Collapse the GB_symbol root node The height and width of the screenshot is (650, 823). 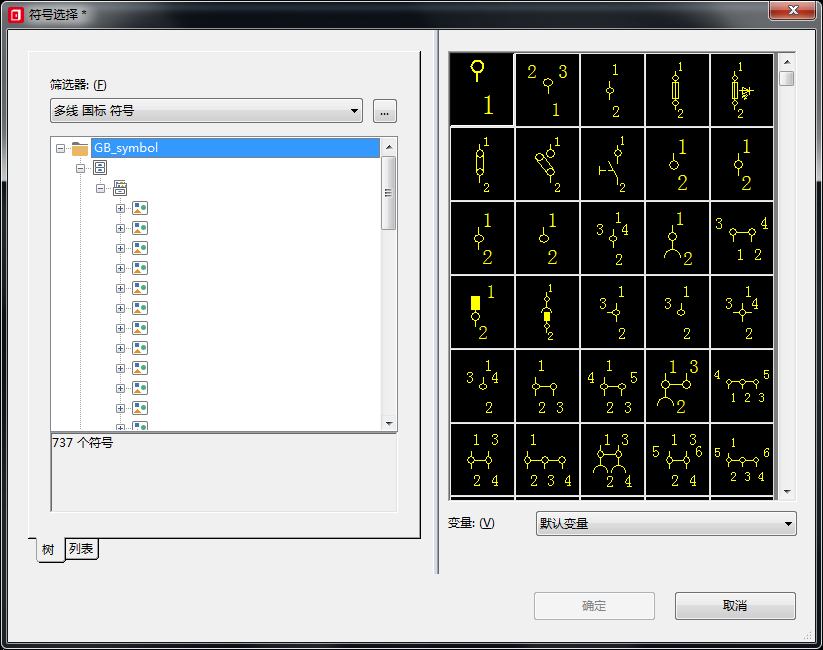(x=60, y=148)
